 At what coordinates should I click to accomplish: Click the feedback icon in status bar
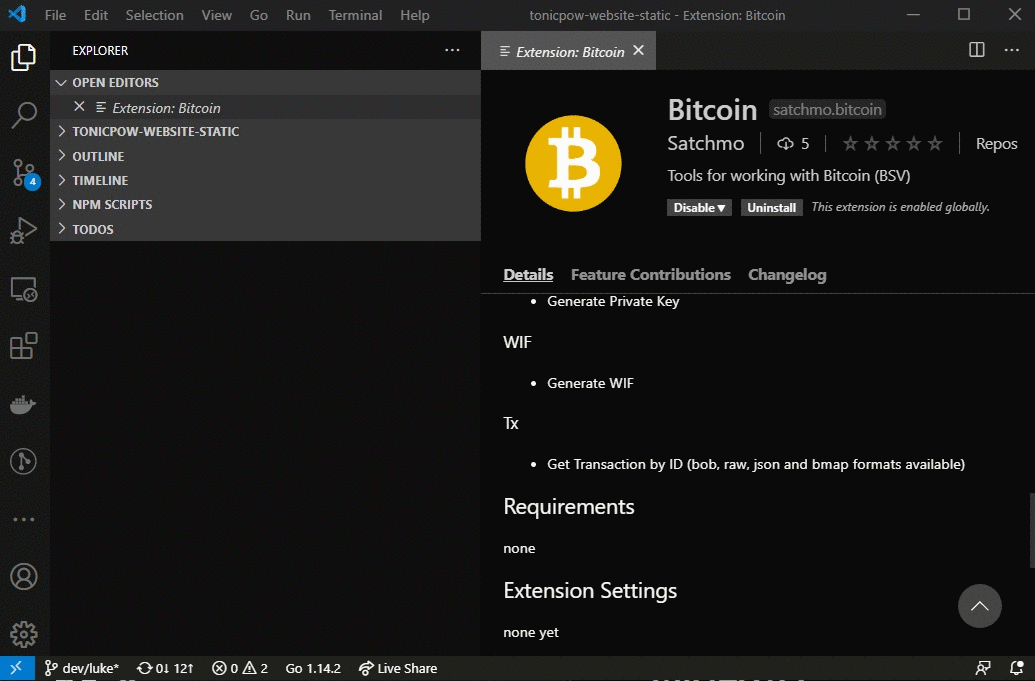(983, 668)
